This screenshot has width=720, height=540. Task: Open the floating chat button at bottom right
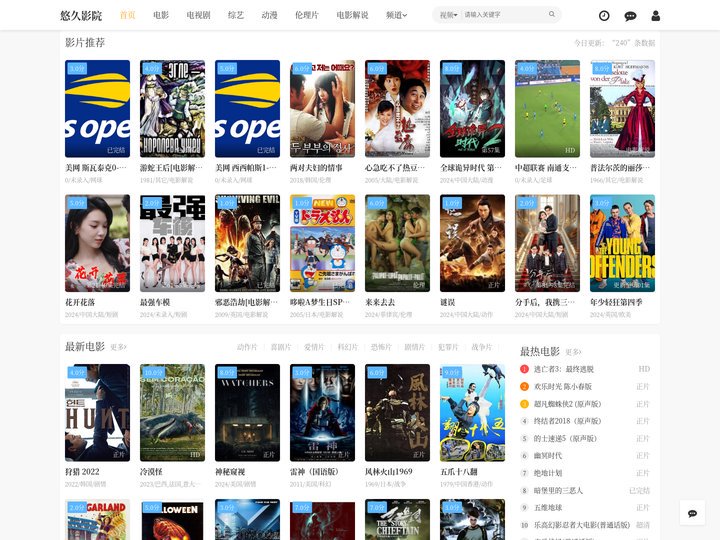pos(692,513)
